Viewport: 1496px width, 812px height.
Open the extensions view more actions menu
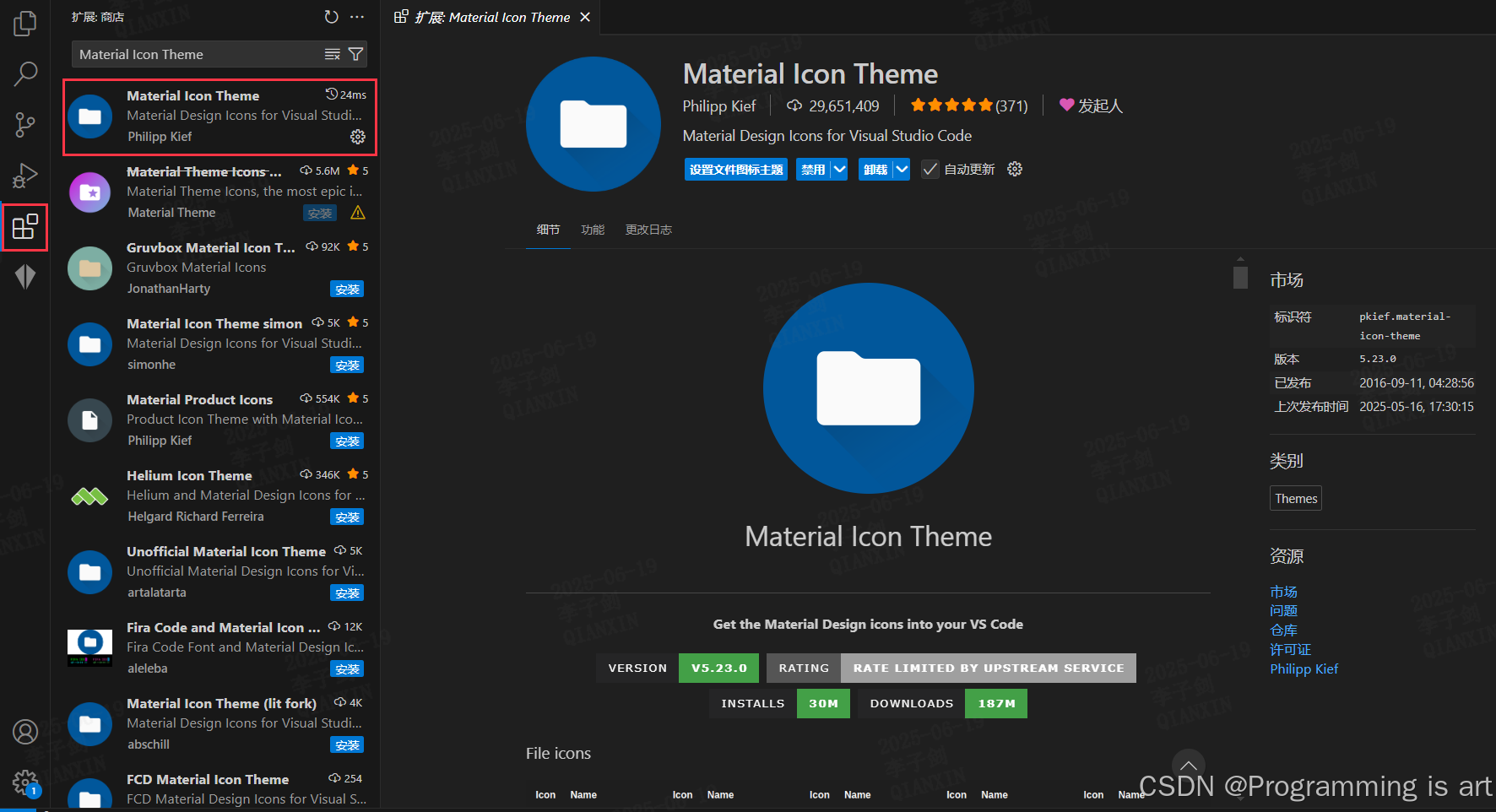[x=357, y=17]
